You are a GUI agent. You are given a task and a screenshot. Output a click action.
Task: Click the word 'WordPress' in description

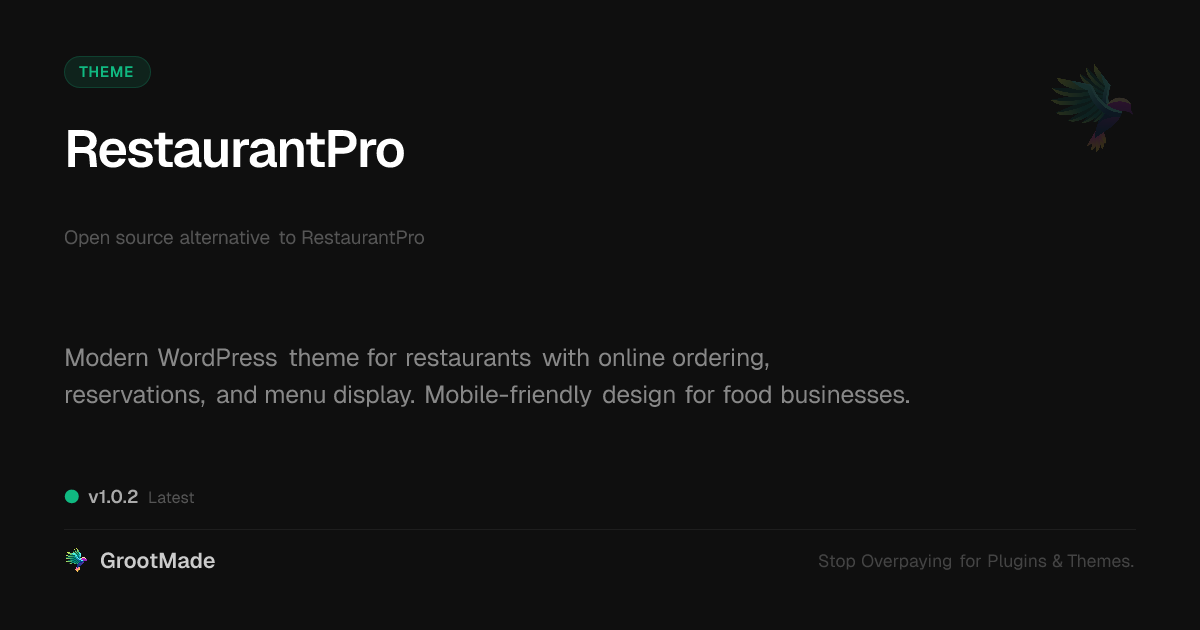tap(217, 358)
